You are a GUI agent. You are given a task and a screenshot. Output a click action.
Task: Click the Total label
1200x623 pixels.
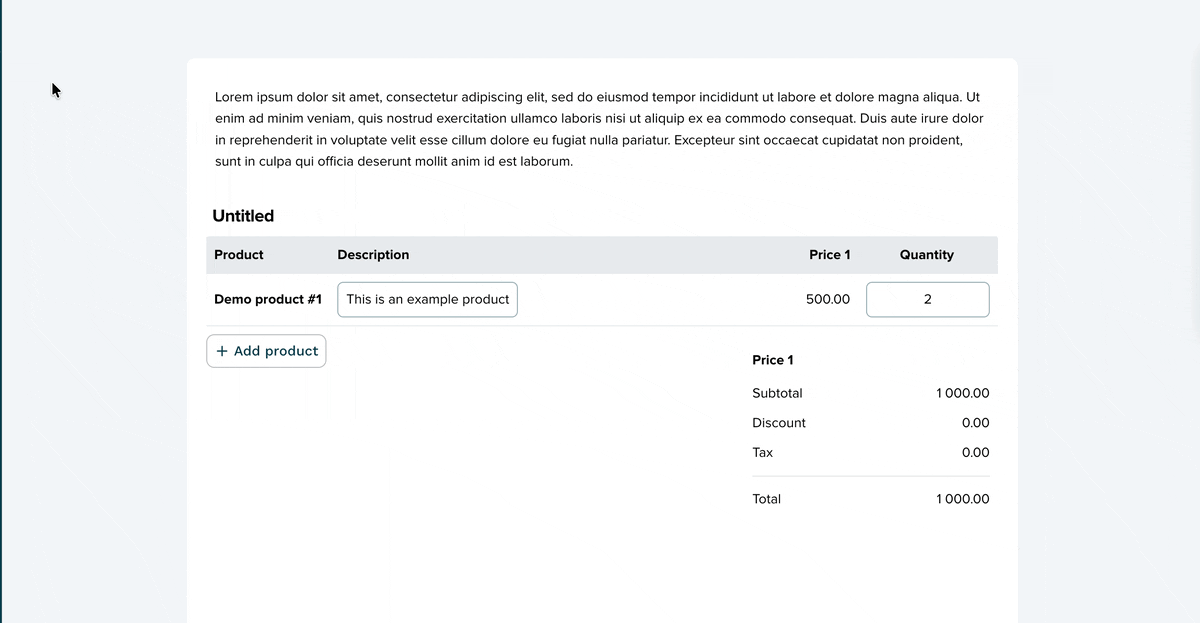coord(767,499)
